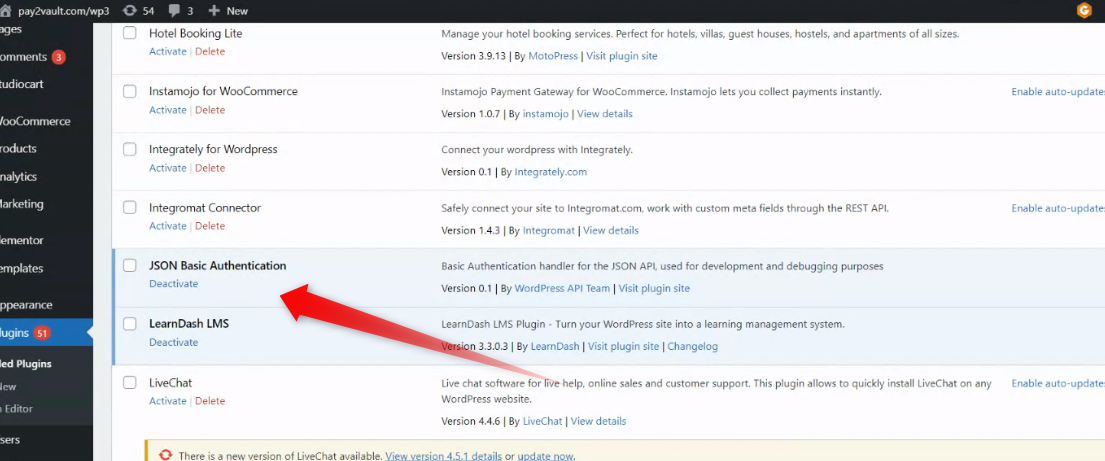Tick the Instamojo for WooCommerce checkbox
Screen dimensions: 1105x461
[130, 92]
